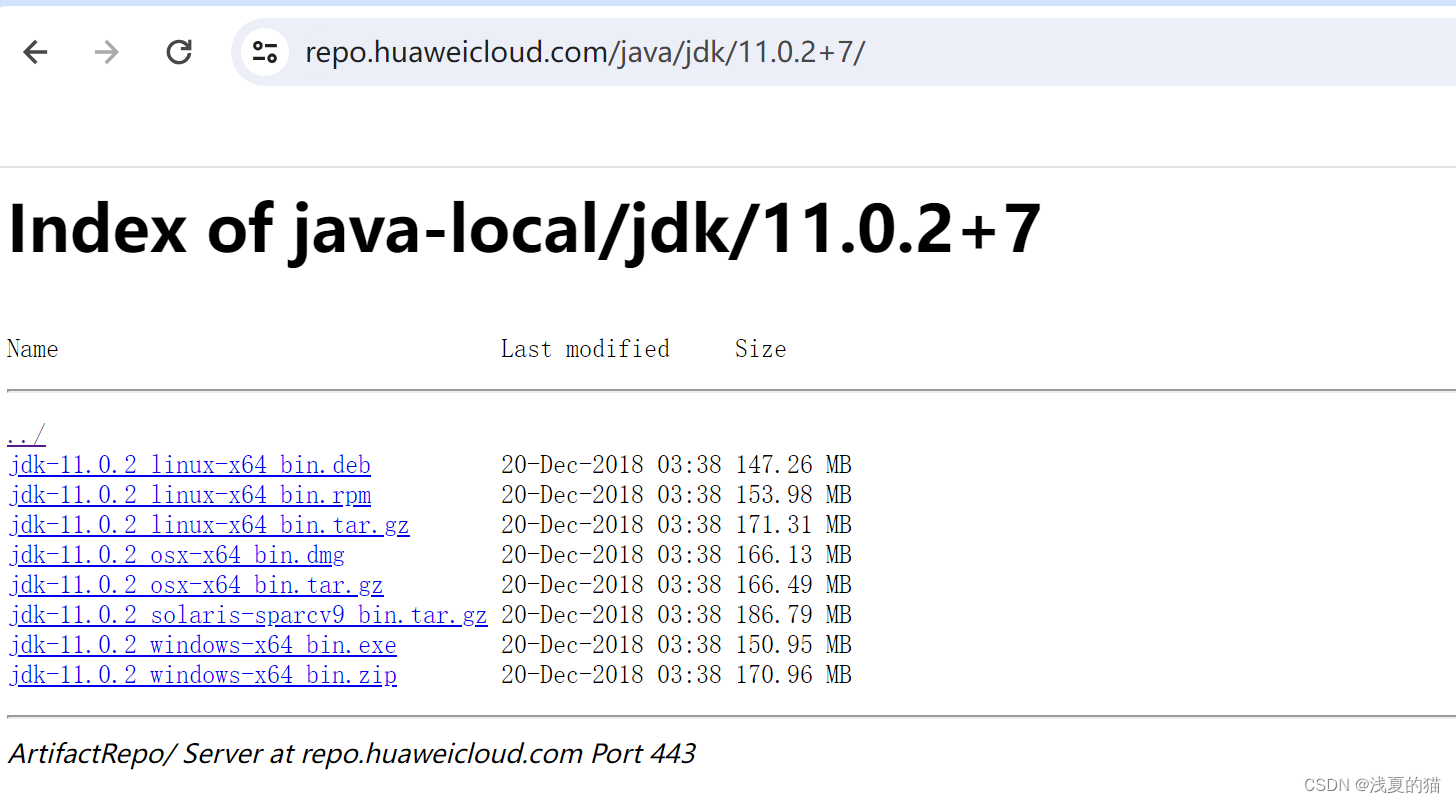Click the 170.96 MB size value
This screenshot has width=1456, height=803.
pos(794,675)
